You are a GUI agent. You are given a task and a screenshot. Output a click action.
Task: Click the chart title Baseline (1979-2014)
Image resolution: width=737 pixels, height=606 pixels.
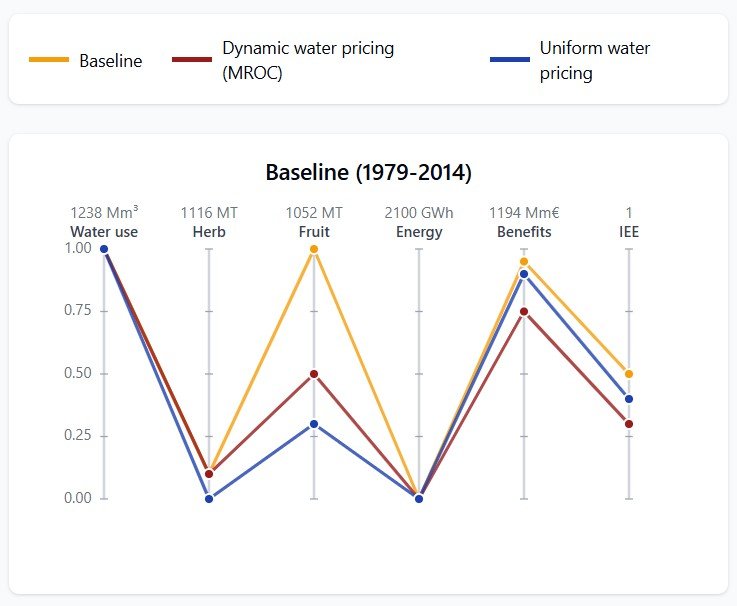coord(368,172)
